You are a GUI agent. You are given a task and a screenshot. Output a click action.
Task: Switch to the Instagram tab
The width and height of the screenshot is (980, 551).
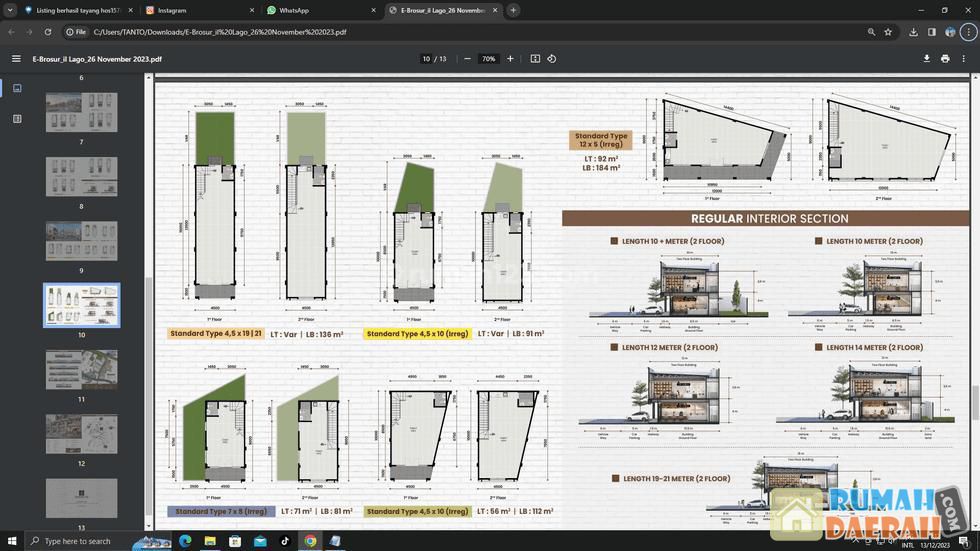click(172, 10)
